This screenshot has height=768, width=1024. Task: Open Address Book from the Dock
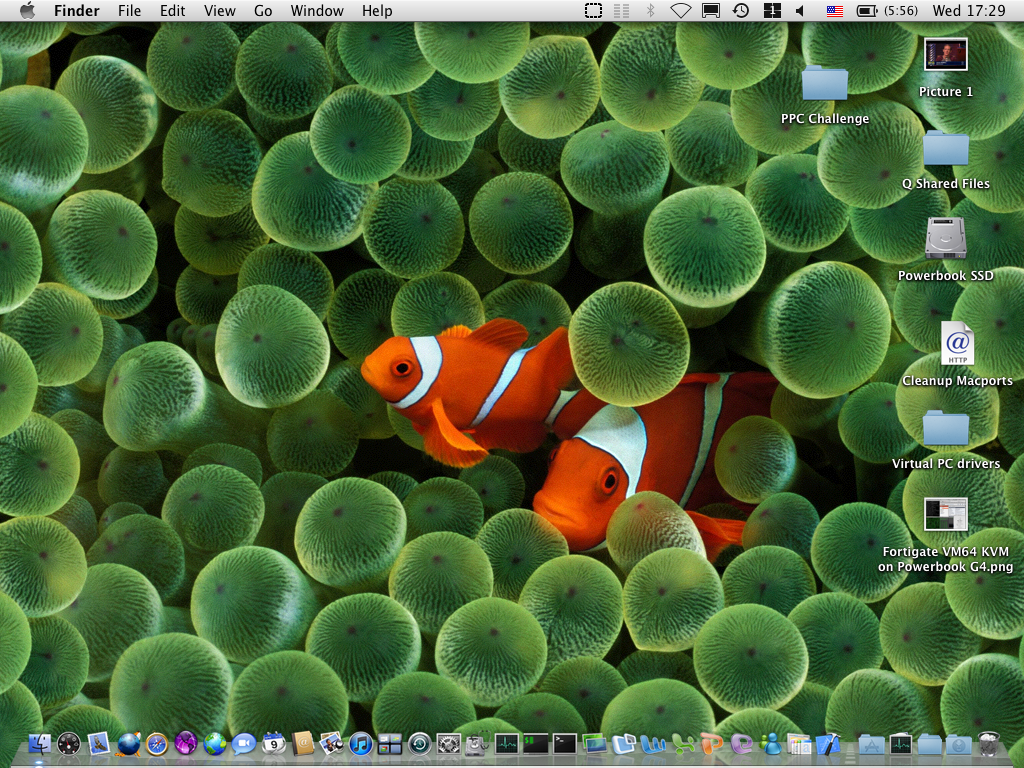click(303, 743)
